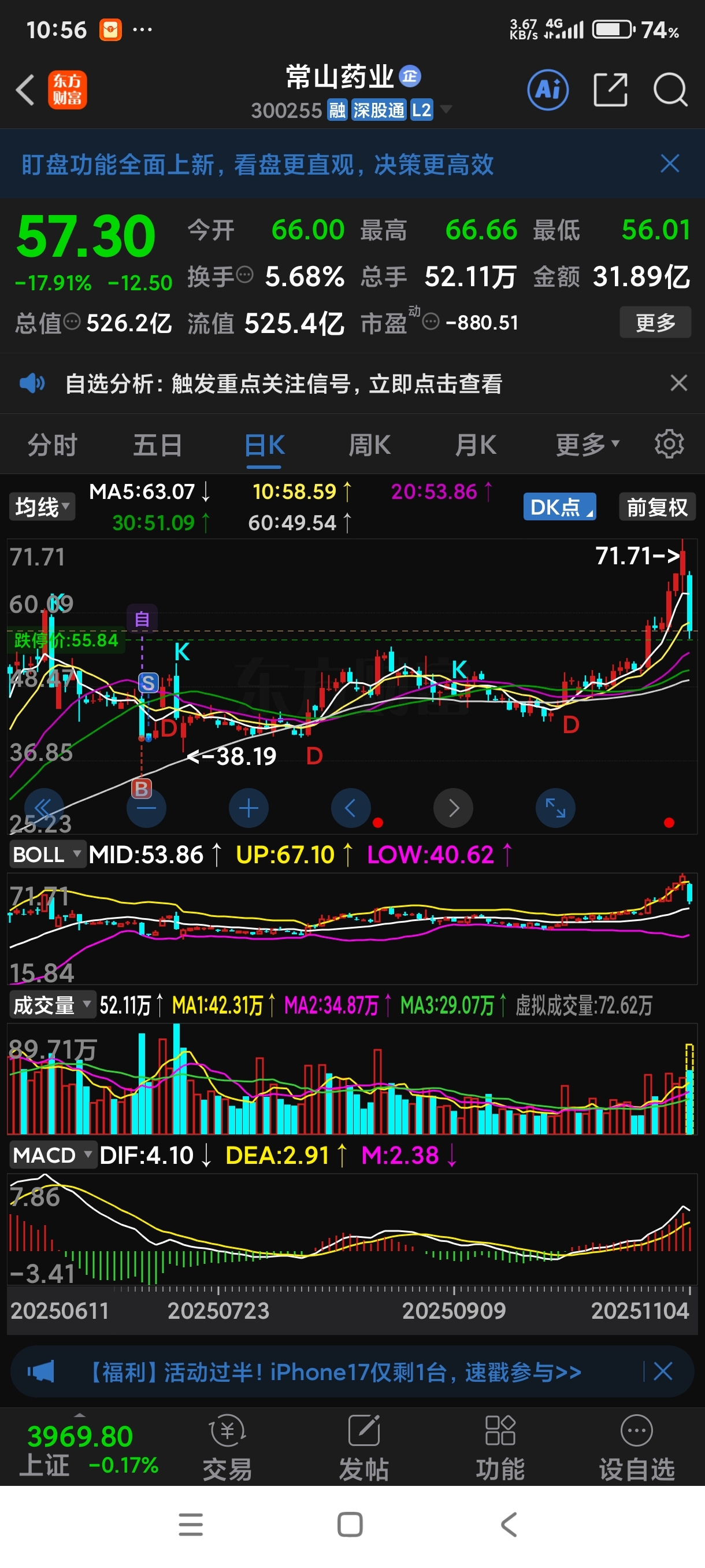The image size is (705, 1568).
Task: Tap the 57.30 current price
Action: pyautogui.click(x=86, y=236)
